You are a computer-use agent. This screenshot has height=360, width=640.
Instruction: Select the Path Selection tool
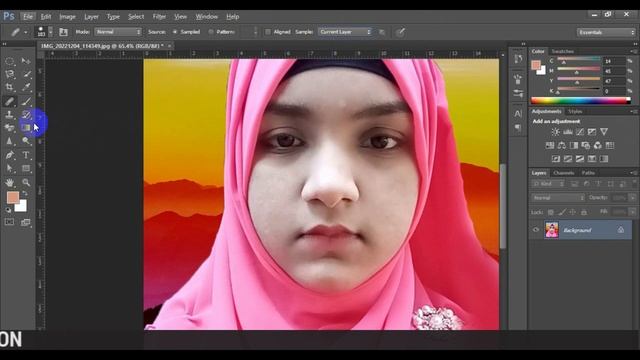coord(9,168)
